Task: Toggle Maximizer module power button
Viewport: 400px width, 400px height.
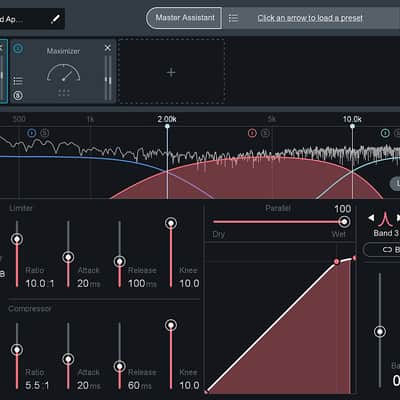Action: 18,49
